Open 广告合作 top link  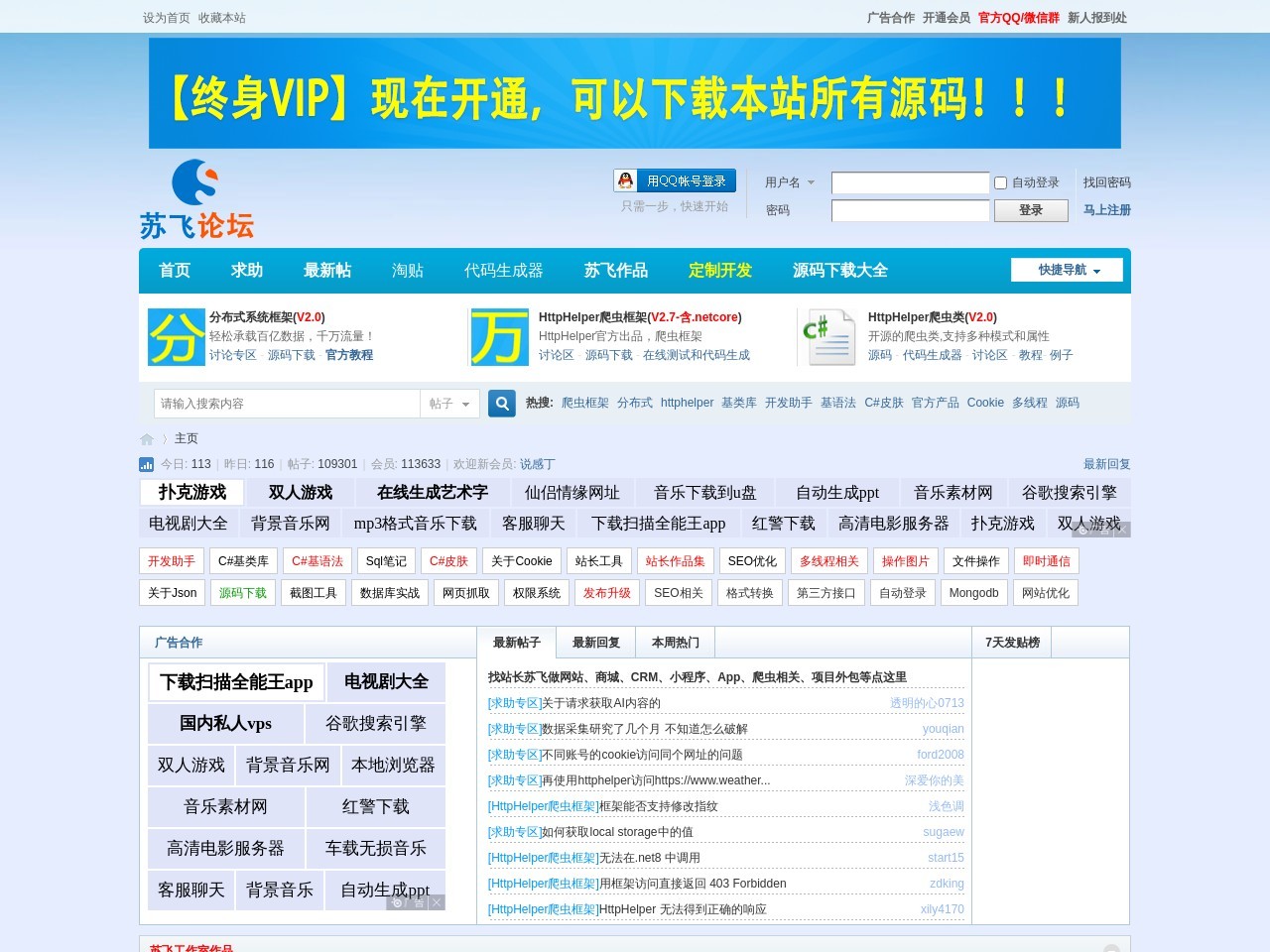[891, 18]
